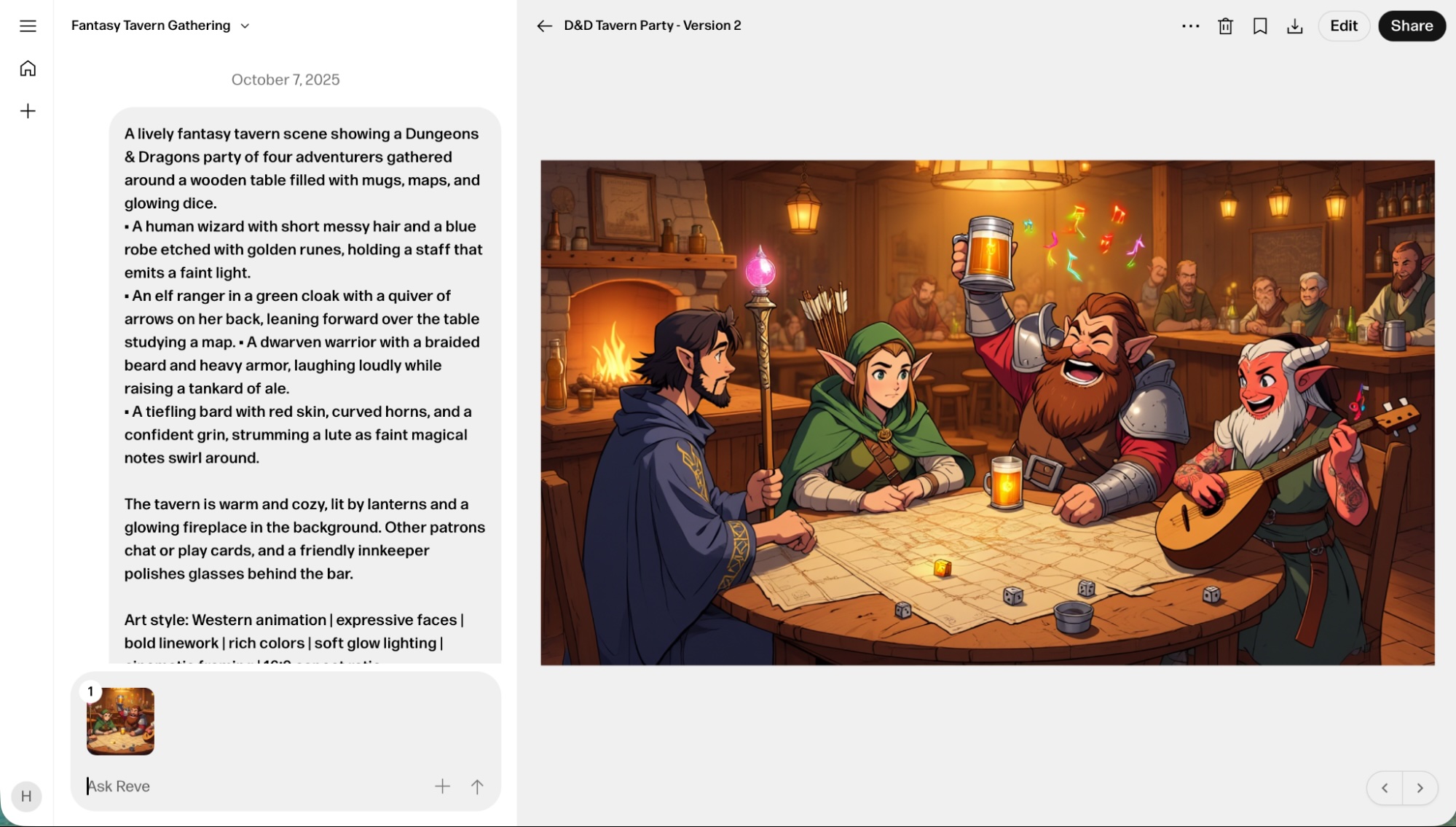Click the main tavern scene image
This screenshot has height=827, width=1456.
987,412
